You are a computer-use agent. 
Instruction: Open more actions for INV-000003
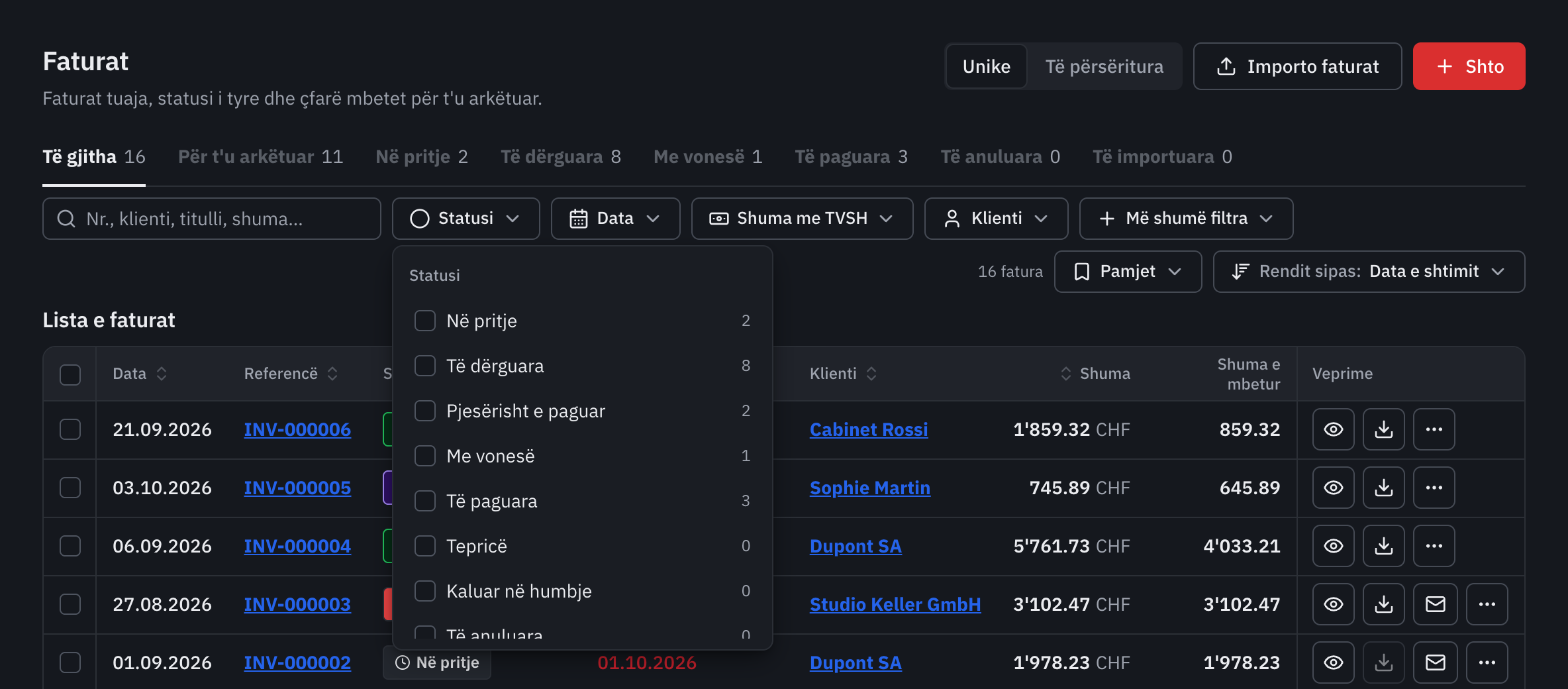[x=1487, y=604]
